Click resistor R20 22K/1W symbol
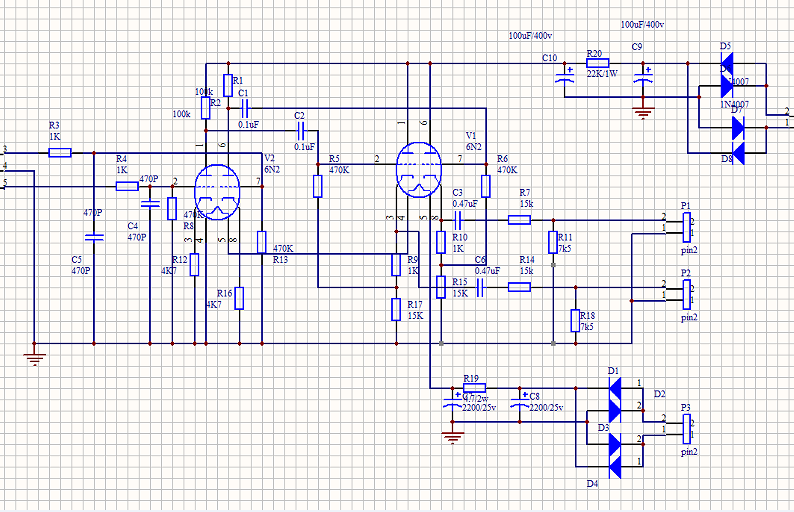The image size is (794, 512). (x=597, y=63)
